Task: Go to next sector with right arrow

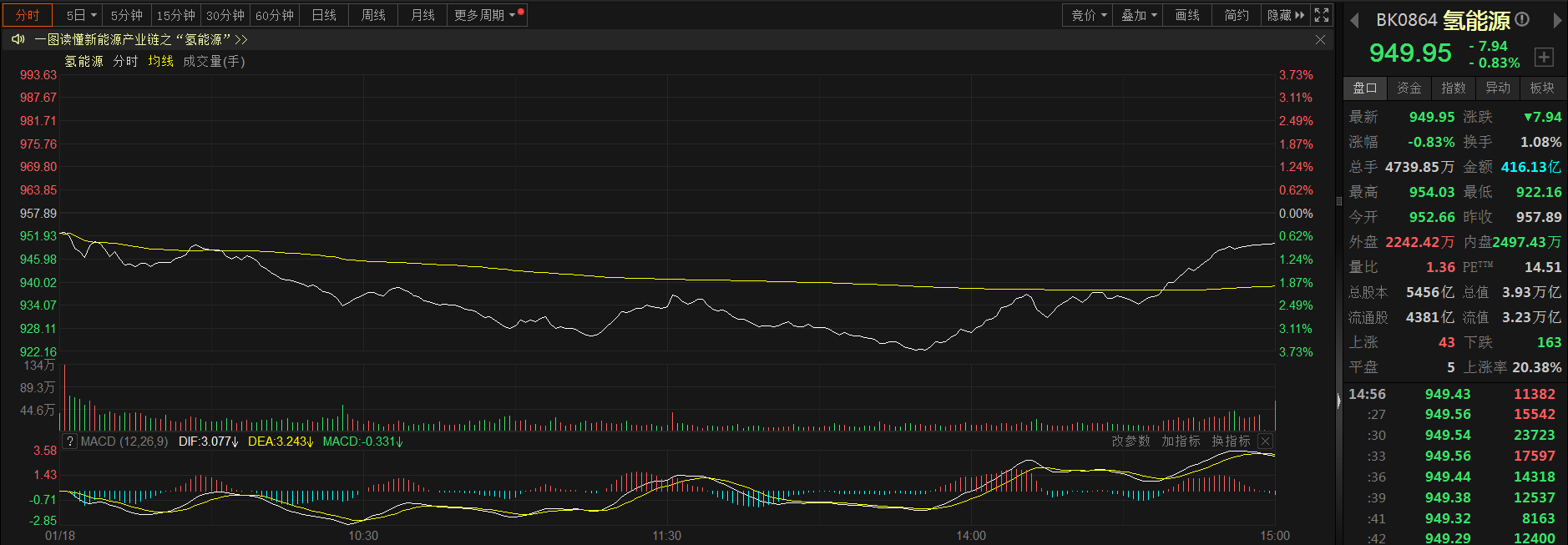Action: click(x=1557, y=20)
